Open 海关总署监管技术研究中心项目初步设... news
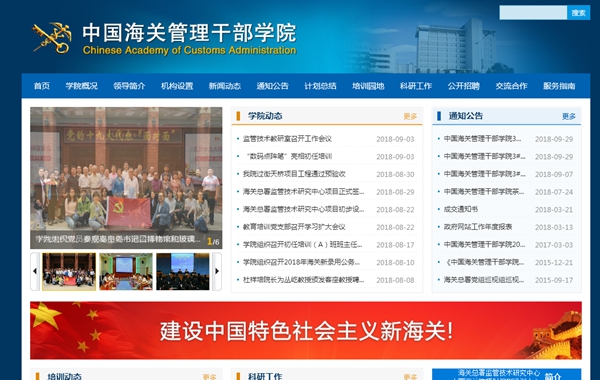The image size is (600, 380). coord(303,209)
